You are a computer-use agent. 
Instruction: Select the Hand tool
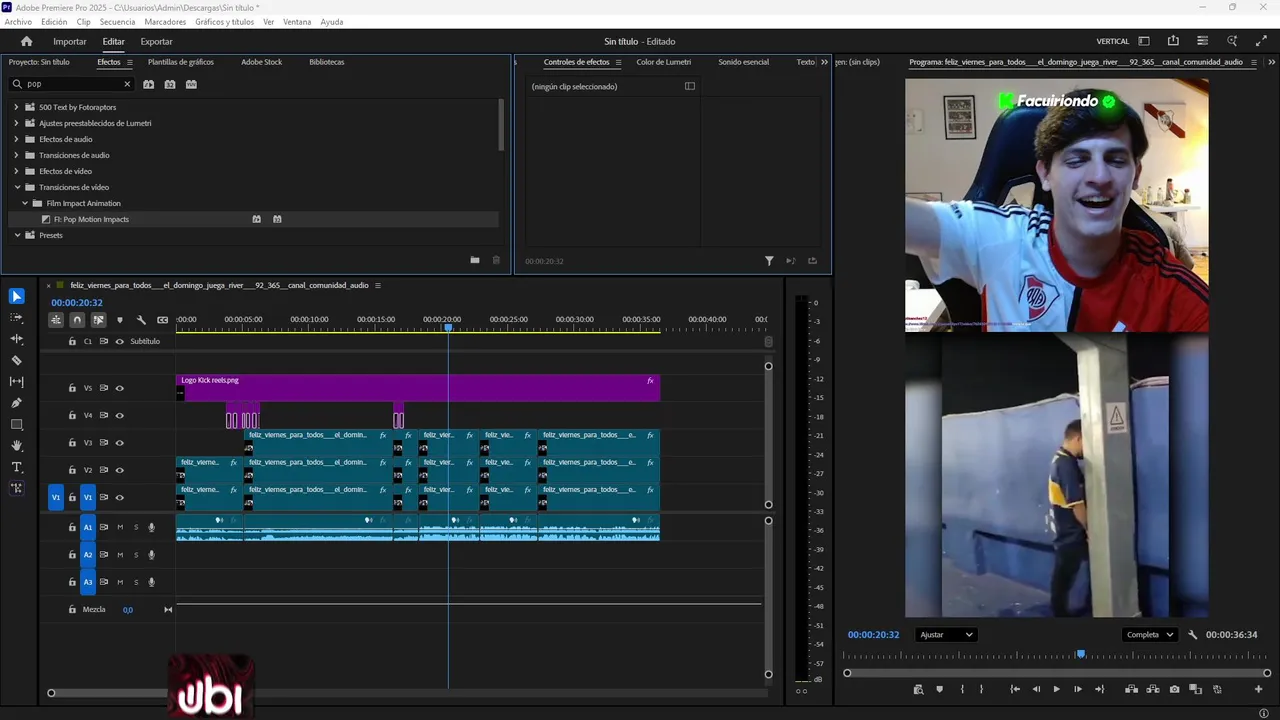tap(16, 446)
